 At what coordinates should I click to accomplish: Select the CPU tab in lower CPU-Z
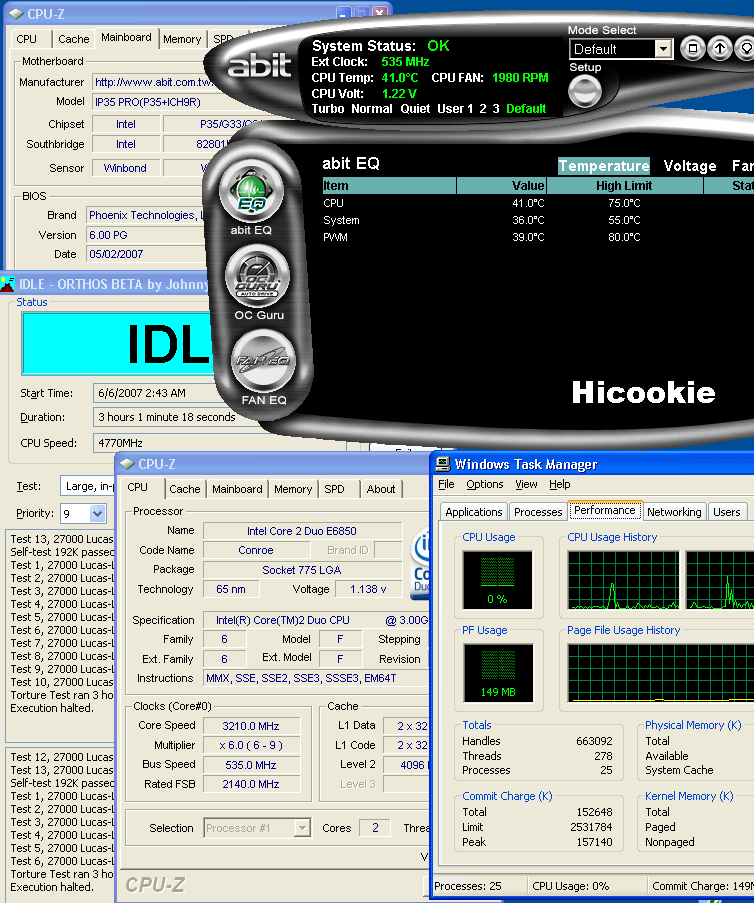(x=137, y=487)
